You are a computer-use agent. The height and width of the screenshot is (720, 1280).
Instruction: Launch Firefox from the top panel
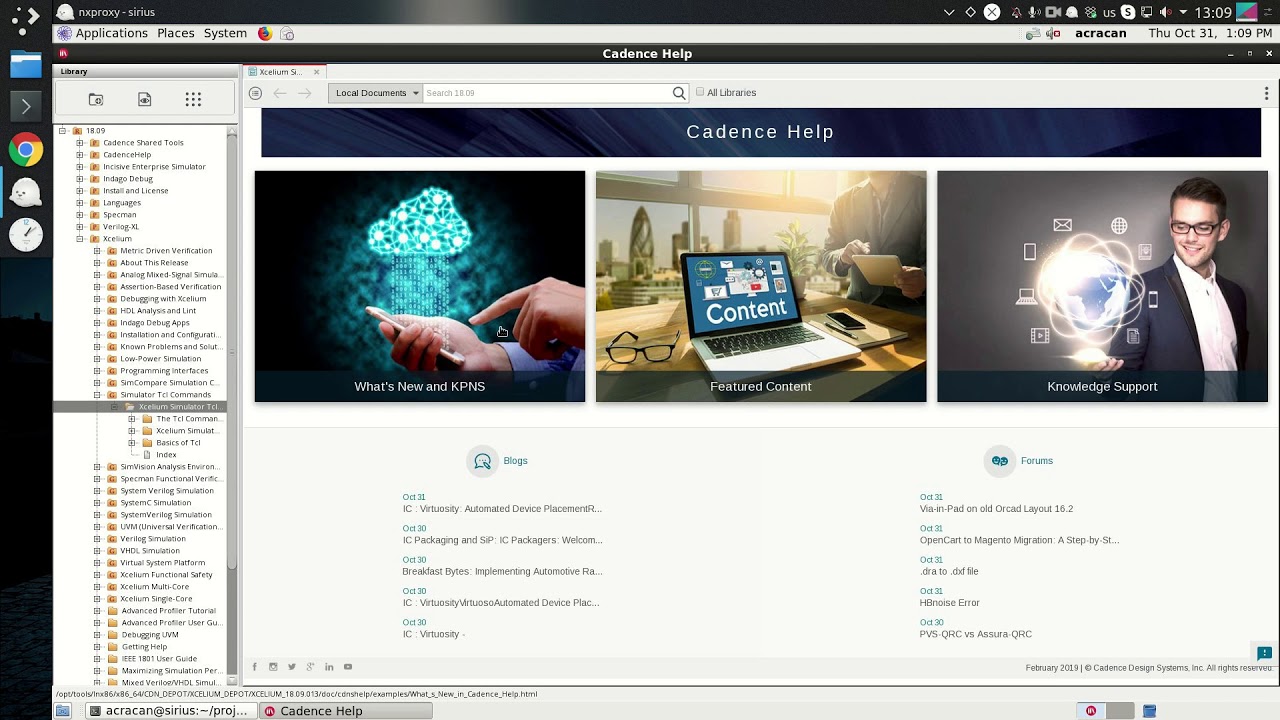tap(264, 33)
